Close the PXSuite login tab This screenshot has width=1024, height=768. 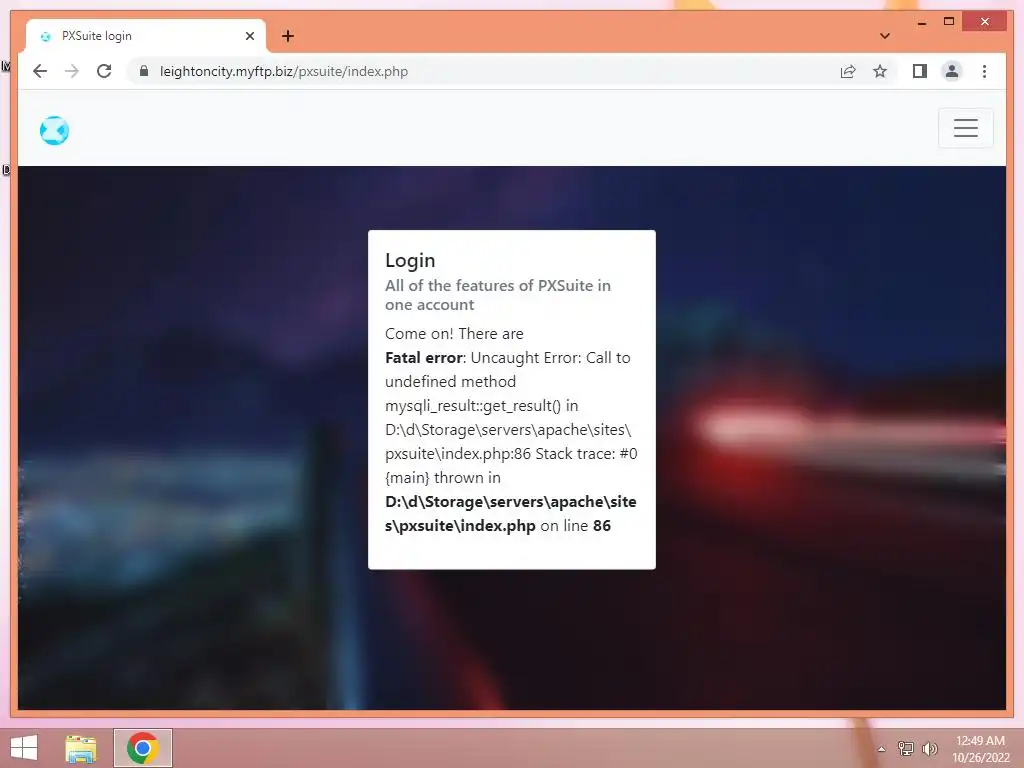249,36
